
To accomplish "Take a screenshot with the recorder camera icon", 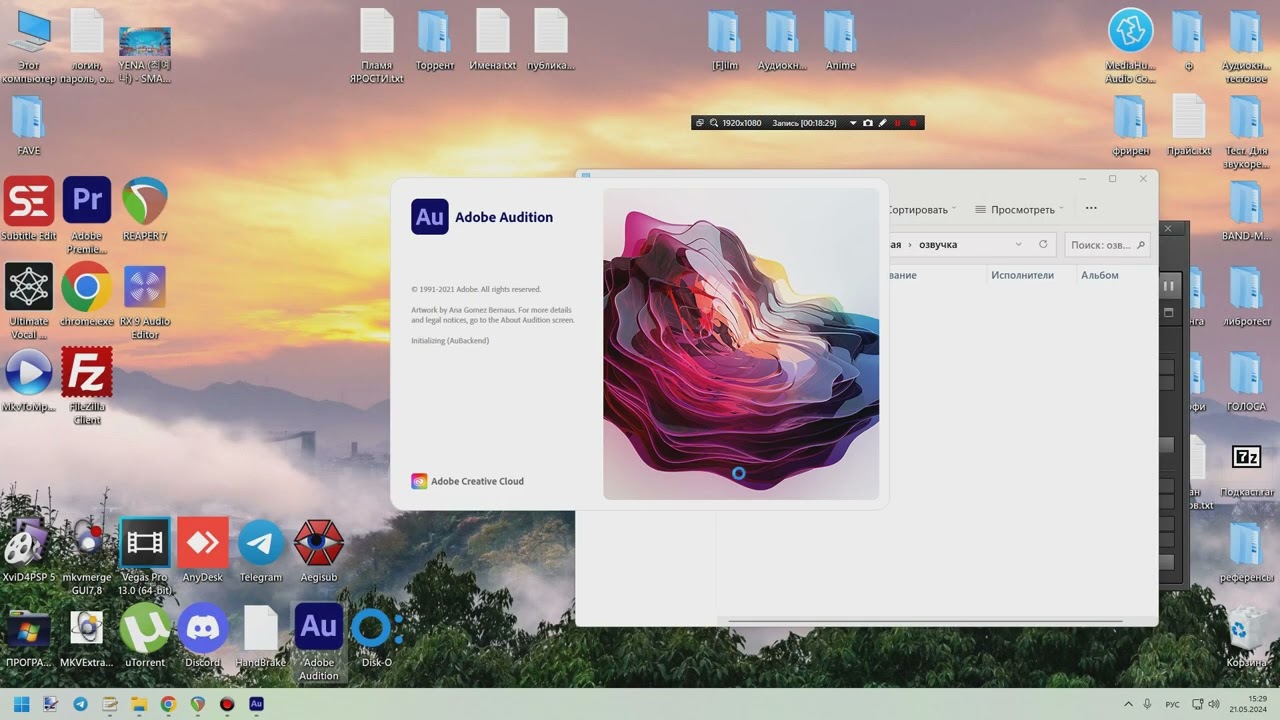I will (x=868, y=123).
